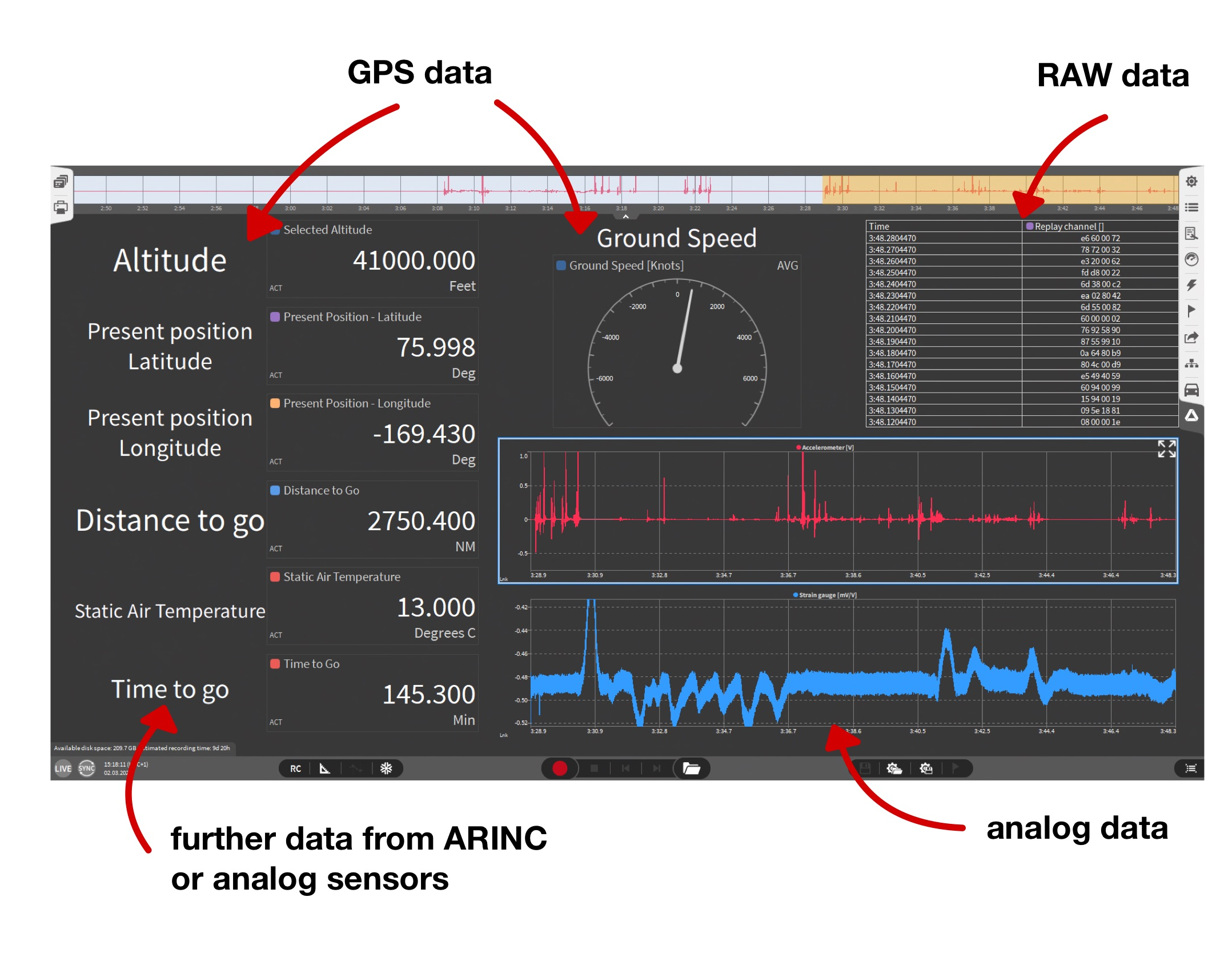1232x953 pixels.
Task: Open the screens pages icon at top left
Action: (61, 182)
